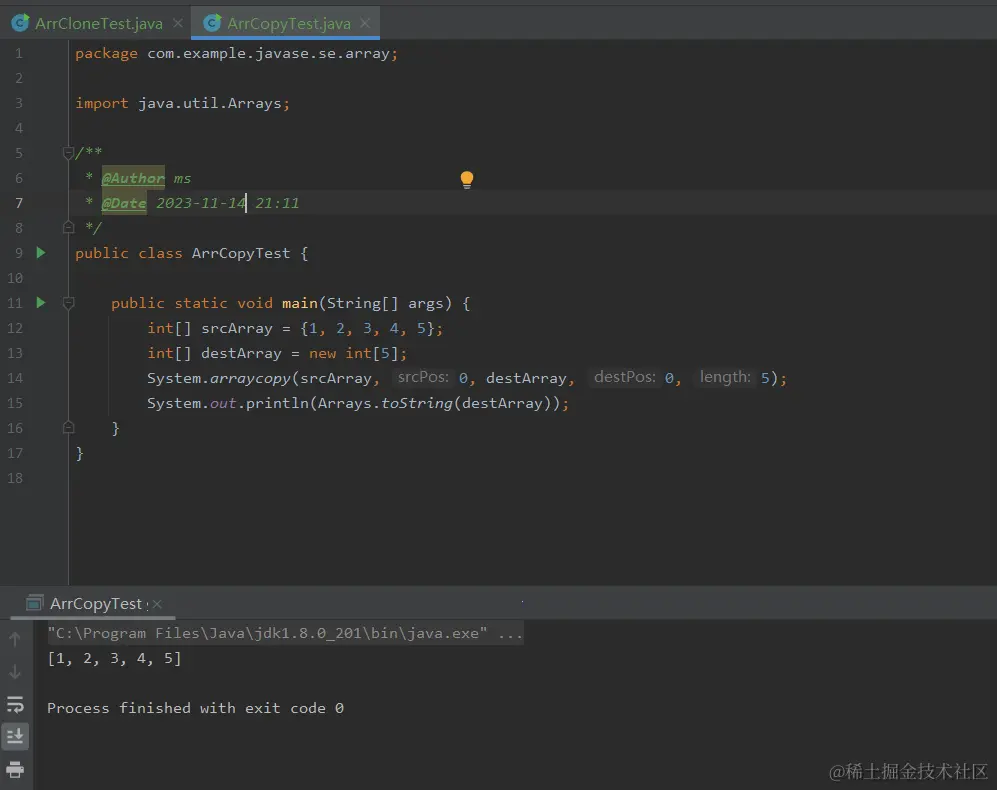The width and height of the screenshot is (997, 790).
Task: Click the toString method call on line 15
Action: [416, 403]
